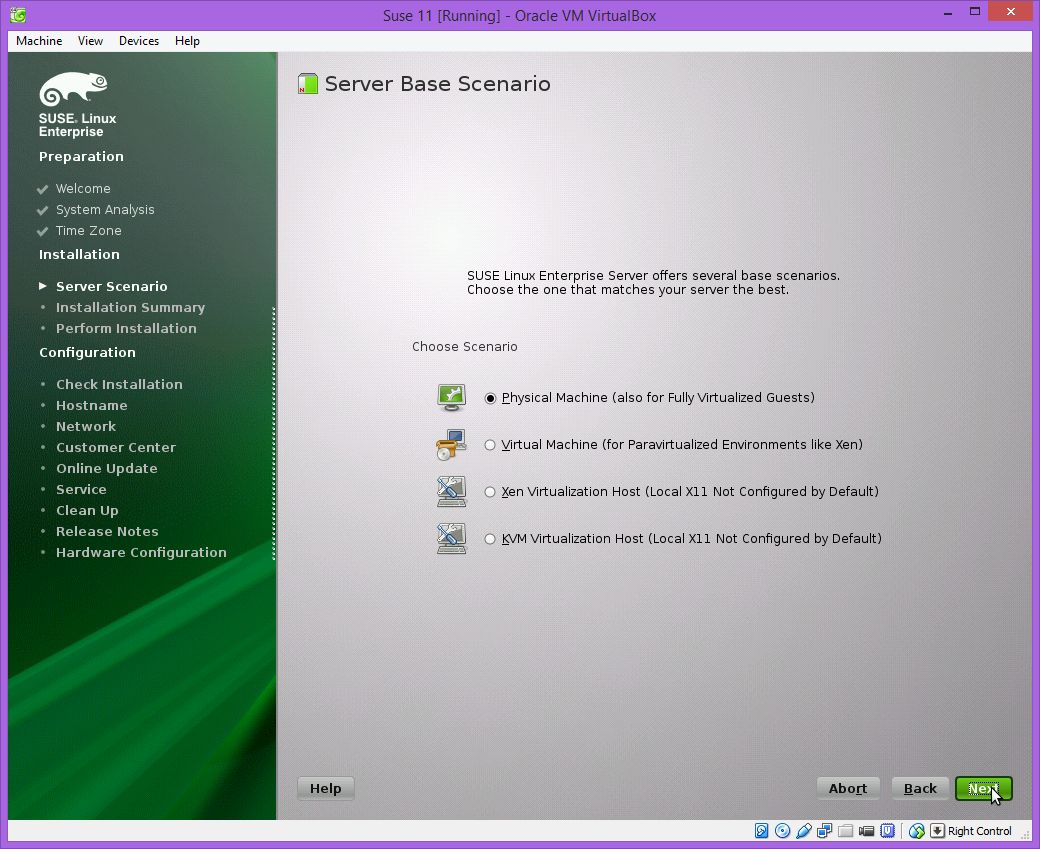Open the VirtualBox Help menu

[x=187, y=40]
